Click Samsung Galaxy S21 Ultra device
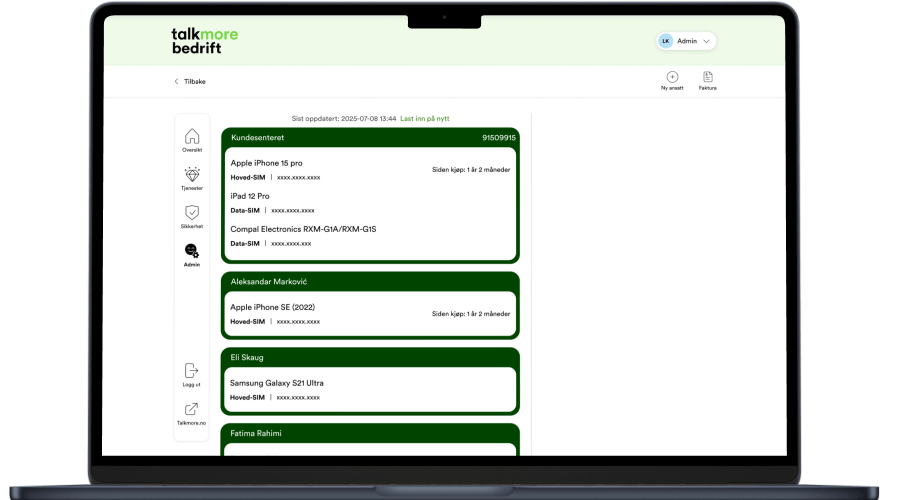The height and width of the screenshot is (500, 900). tap(277, 383)
